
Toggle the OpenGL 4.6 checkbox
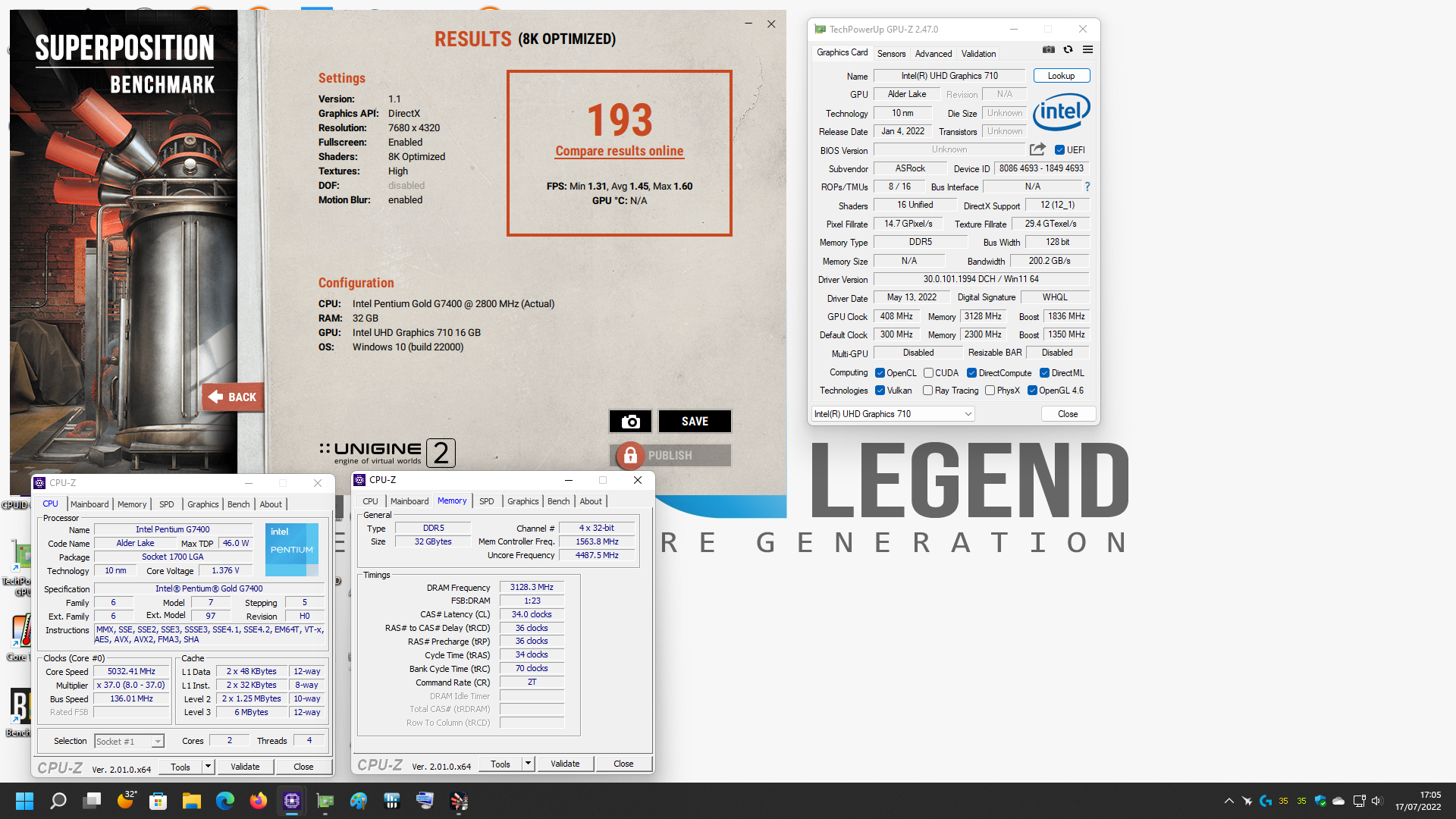pos(1032,391)
